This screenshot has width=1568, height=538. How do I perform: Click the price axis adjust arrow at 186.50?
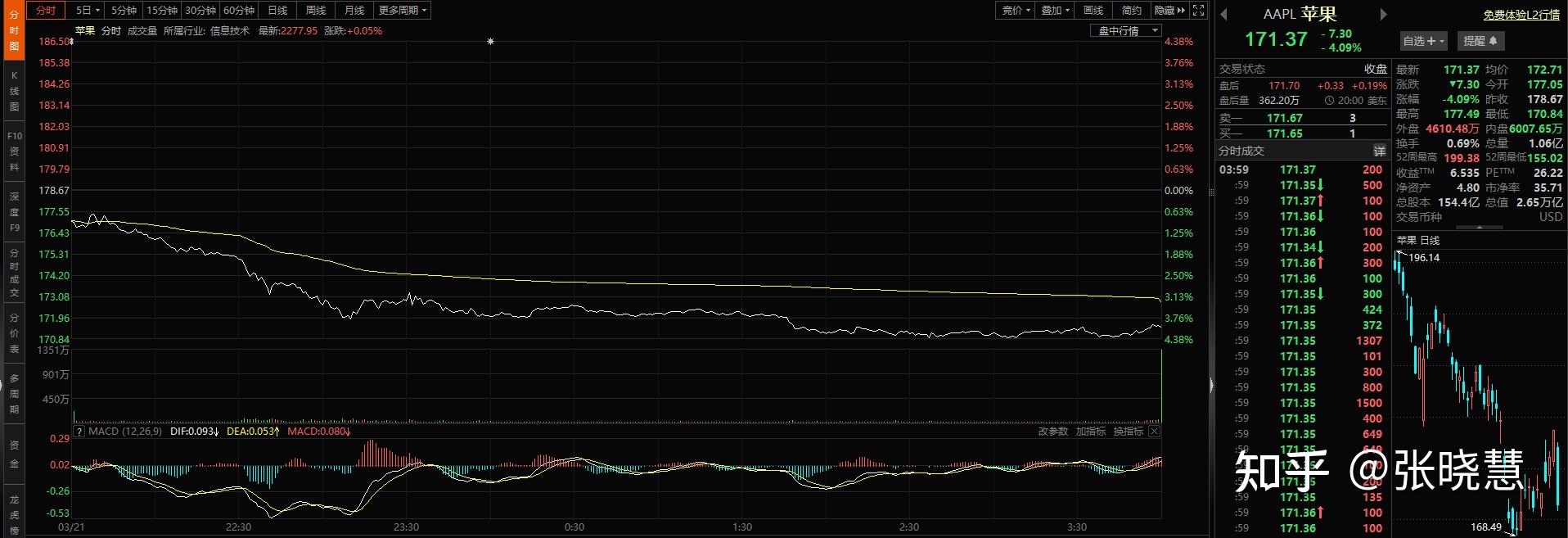click(x=72, y=41)
